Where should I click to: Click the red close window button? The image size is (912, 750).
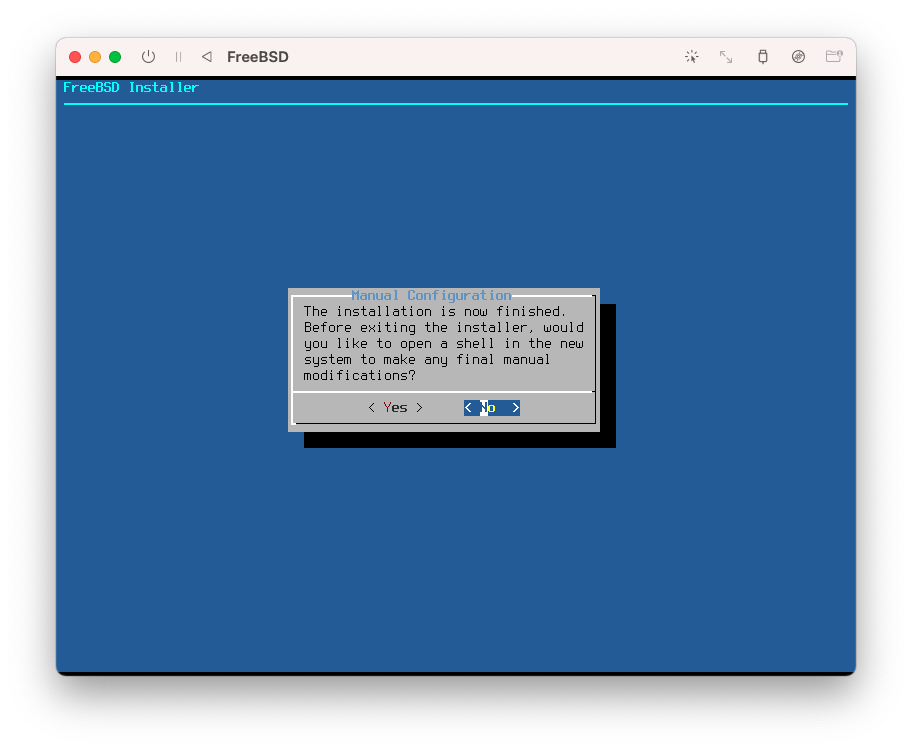click(x=75, y=56)
